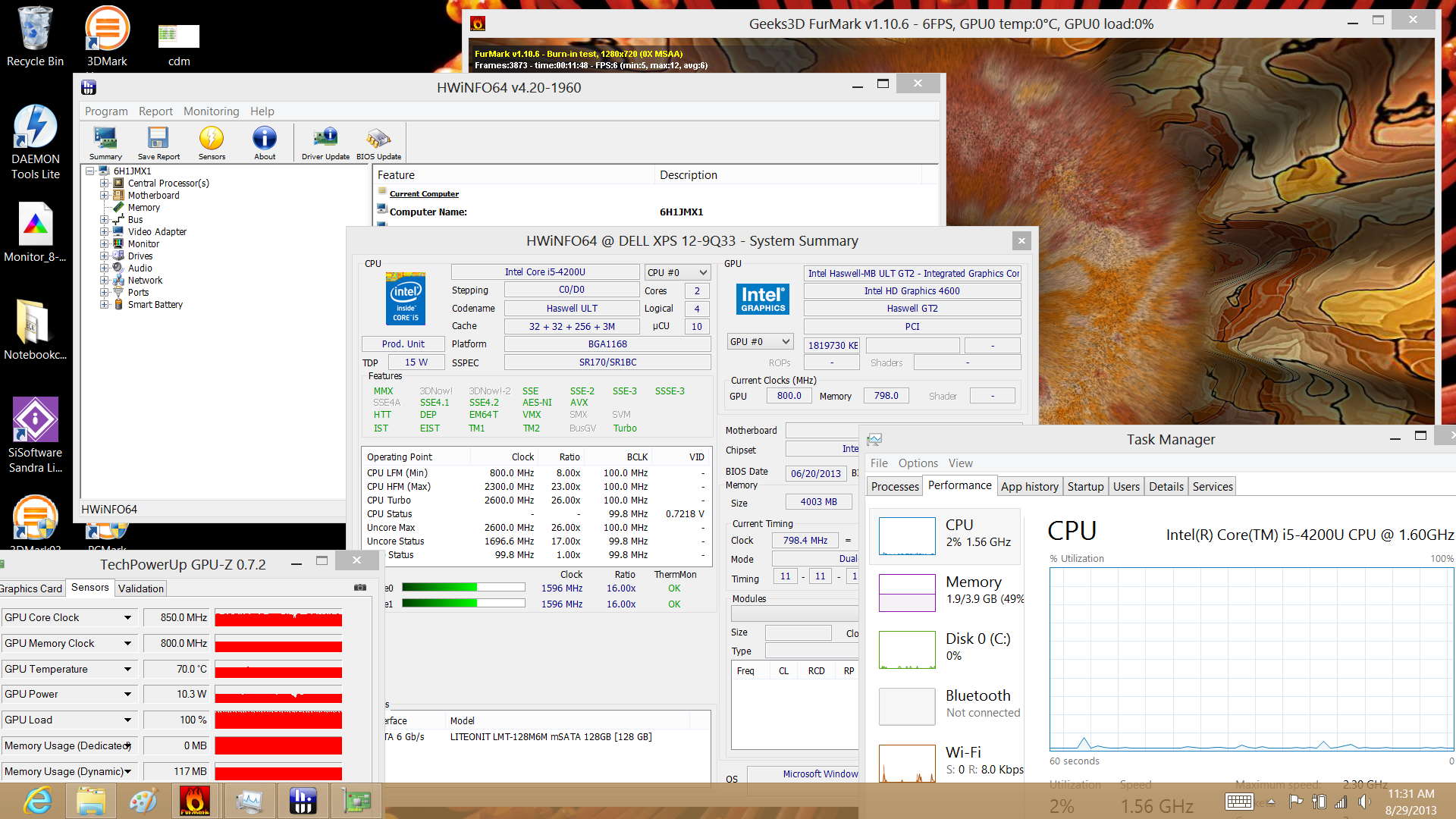
Task: Open Internet Explorer from the taskbar
Action: pyautogui.click(x=37, y=801)
